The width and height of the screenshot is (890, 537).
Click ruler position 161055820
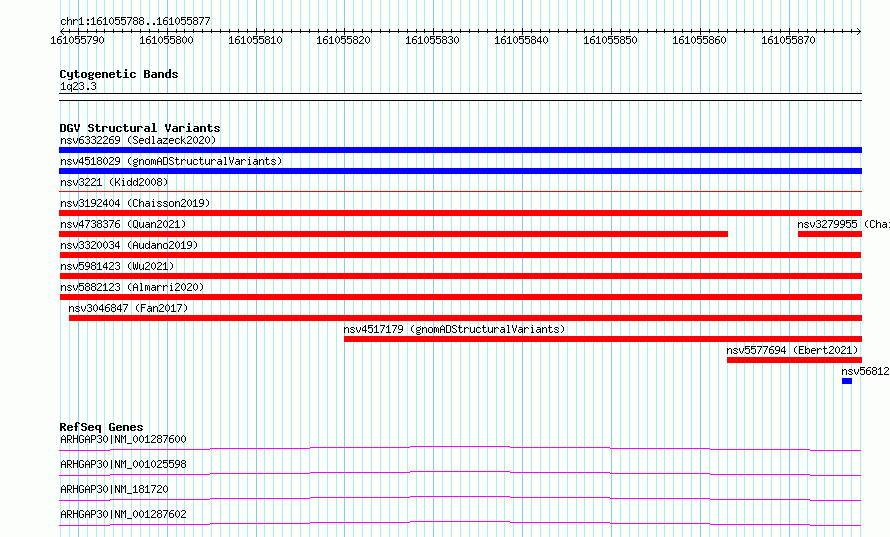pyautogui.click(x=343, y=40)
